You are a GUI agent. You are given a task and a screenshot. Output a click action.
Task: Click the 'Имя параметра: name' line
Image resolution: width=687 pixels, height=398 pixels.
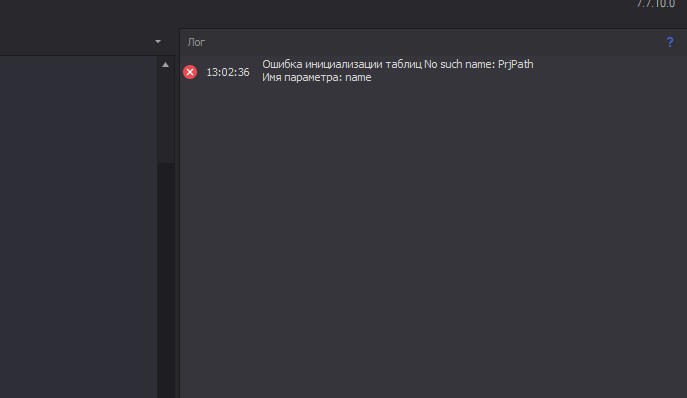[x=317, y=78]
